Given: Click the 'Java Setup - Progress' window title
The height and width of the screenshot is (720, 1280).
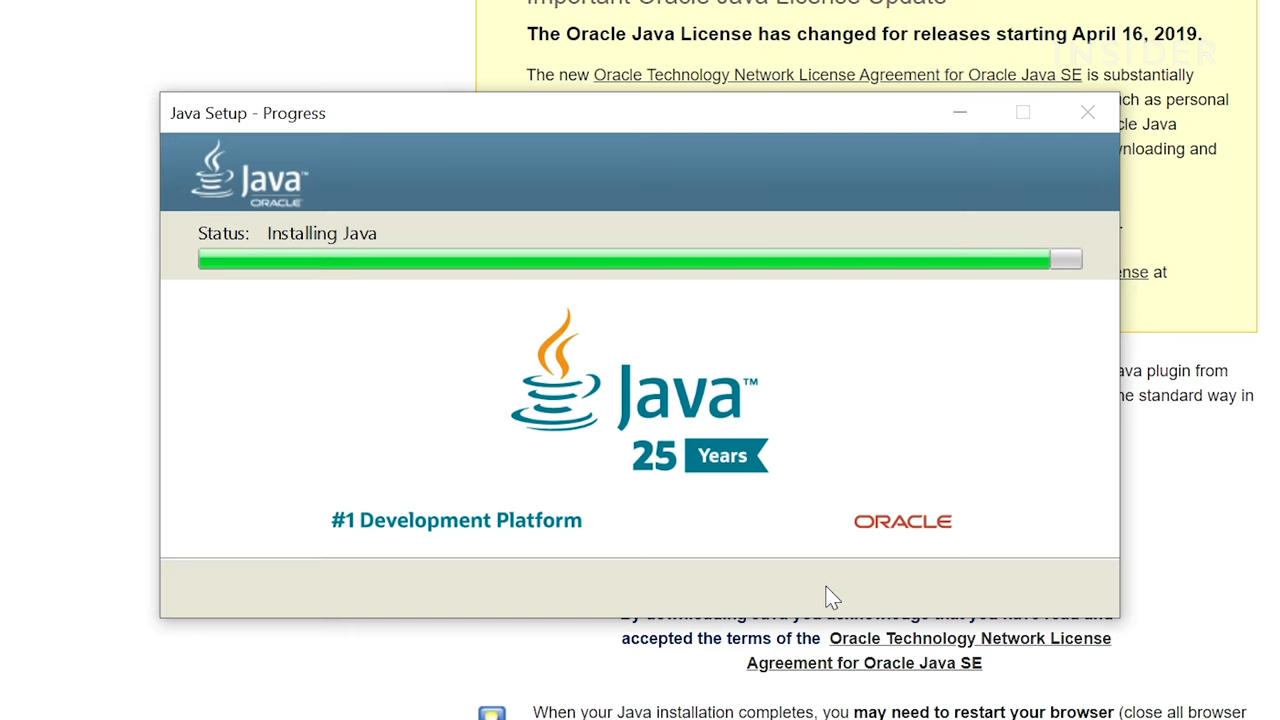Looking at the screenshot, I should [248, 113].
